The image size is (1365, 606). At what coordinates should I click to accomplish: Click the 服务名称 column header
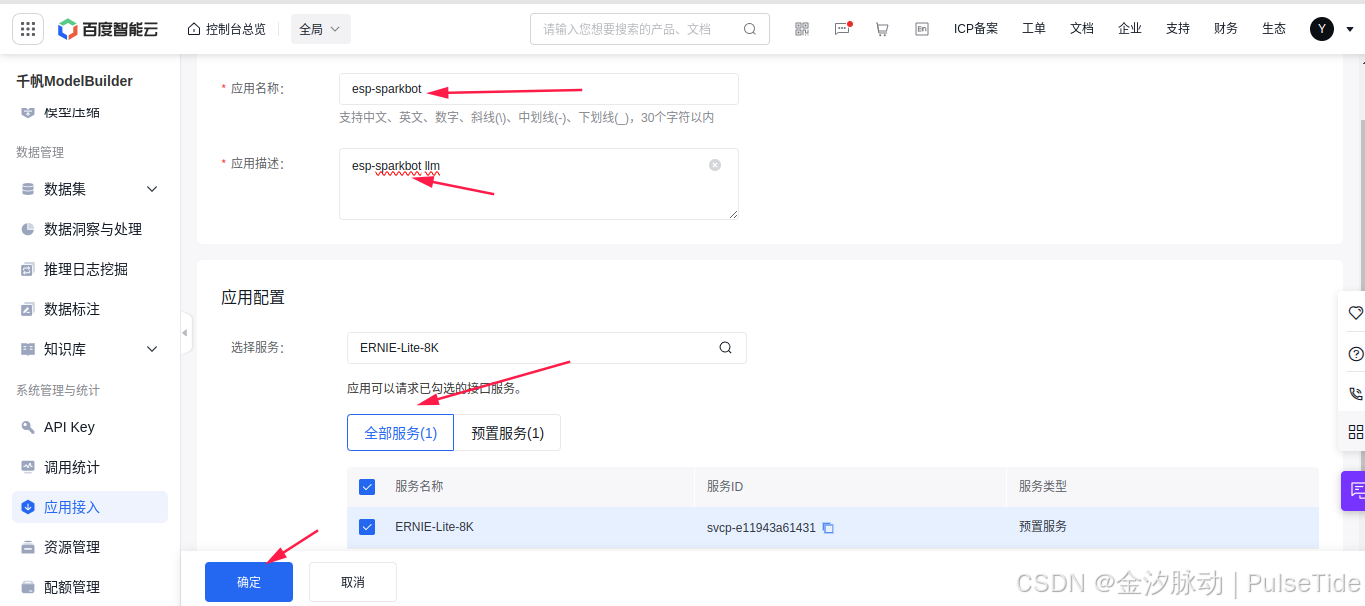coord(419,486)
